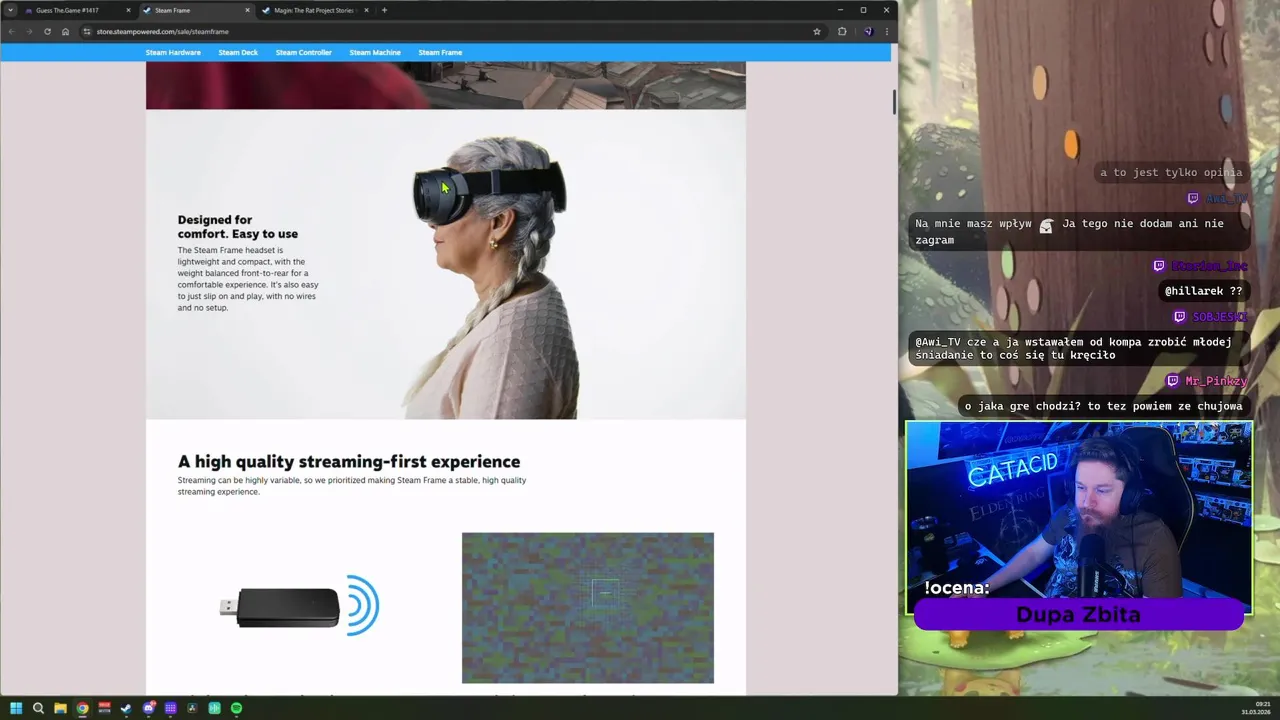Open the Steam Controller nav link
The width and height of the screenshot is (1280, 720).
[303, 52]
